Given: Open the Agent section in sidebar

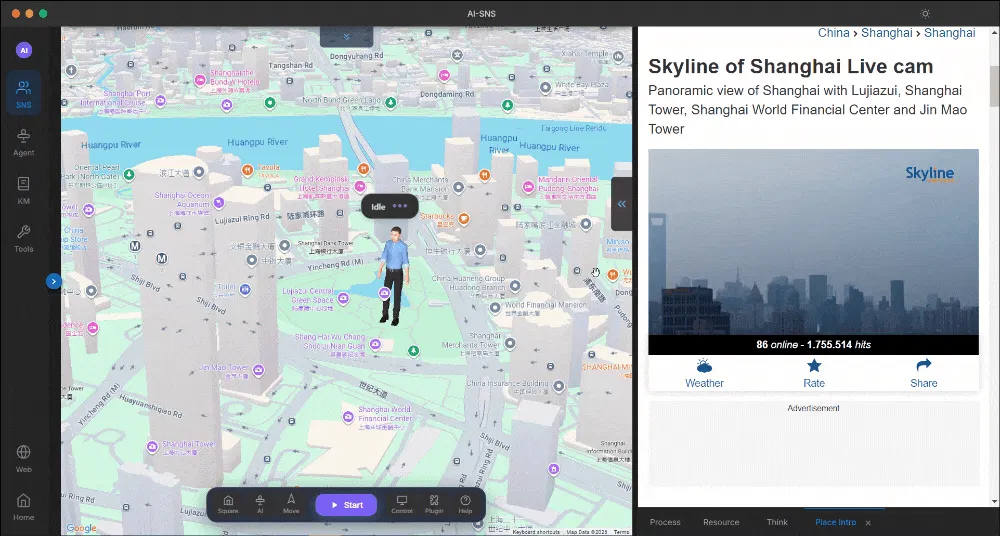Looking at the screenshot, I should point(24,142).
